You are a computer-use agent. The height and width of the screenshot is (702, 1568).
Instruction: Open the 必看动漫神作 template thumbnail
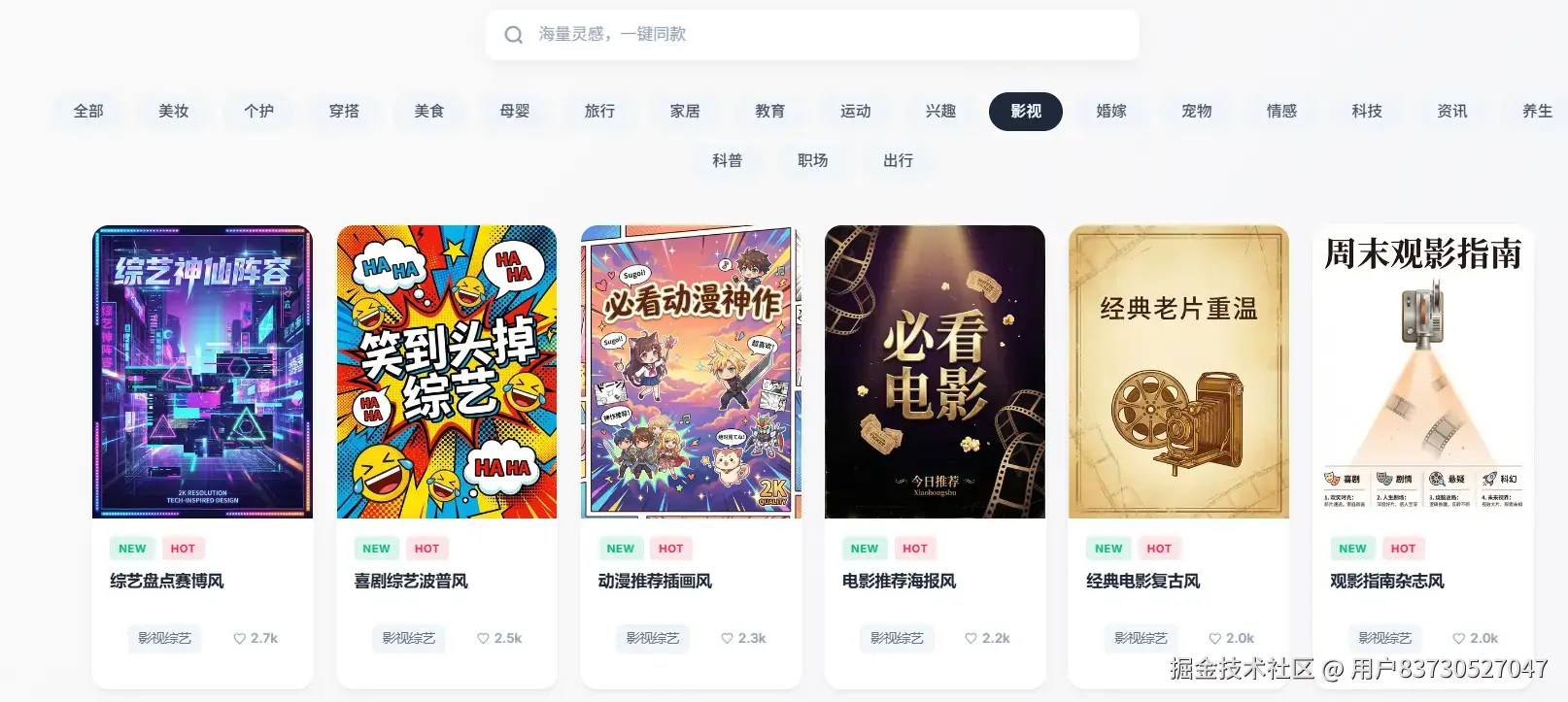point(691,372)
